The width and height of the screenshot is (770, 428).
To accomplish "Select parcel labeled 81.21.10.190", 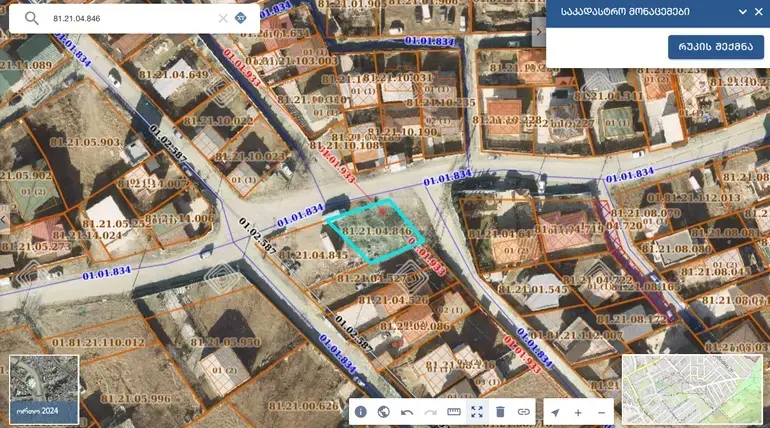I will point(402,132).
